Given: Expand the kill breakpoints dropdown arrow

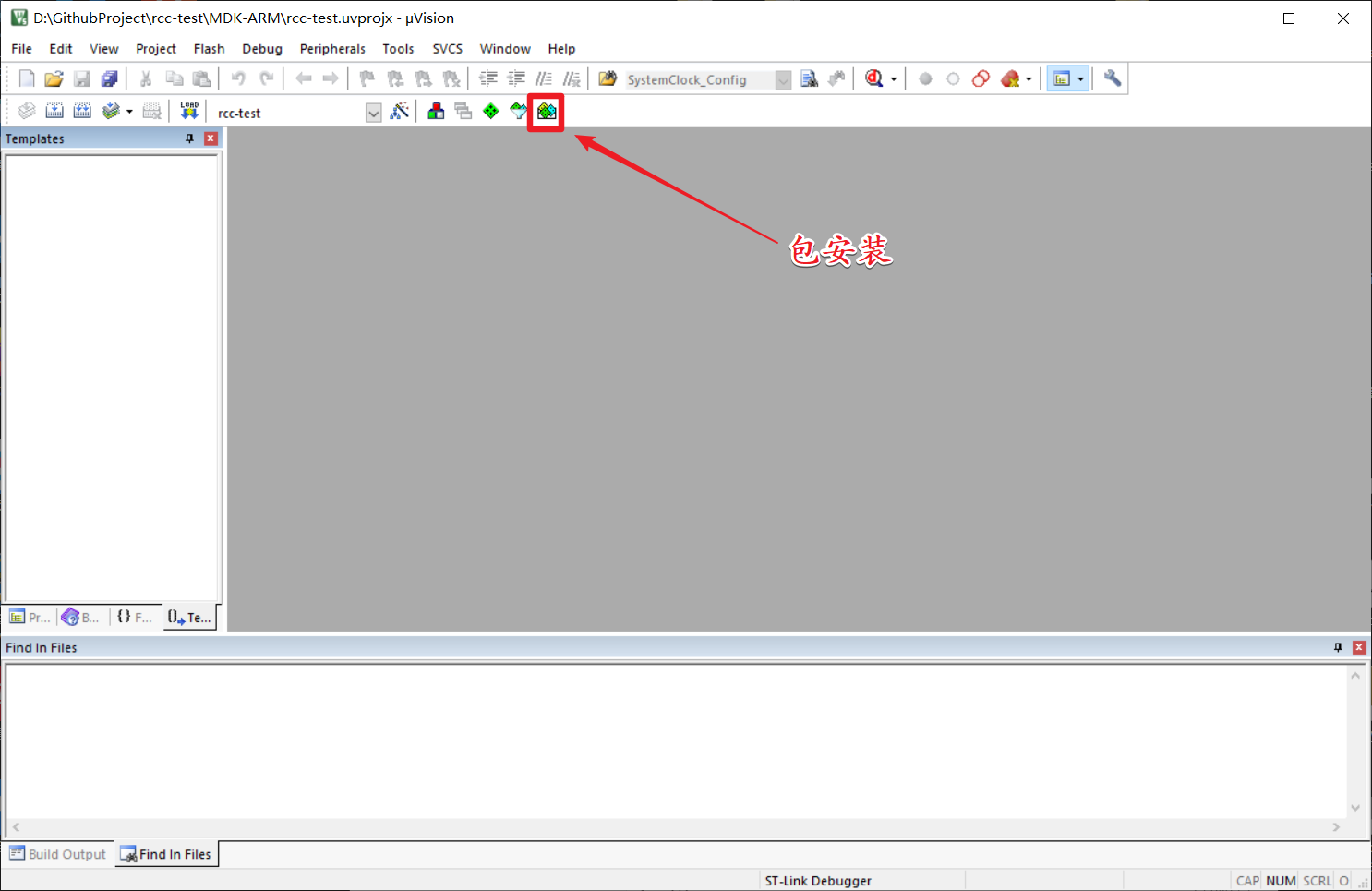Looking at the screenshot, I should pyautogui.click(x=1029, y=79).
